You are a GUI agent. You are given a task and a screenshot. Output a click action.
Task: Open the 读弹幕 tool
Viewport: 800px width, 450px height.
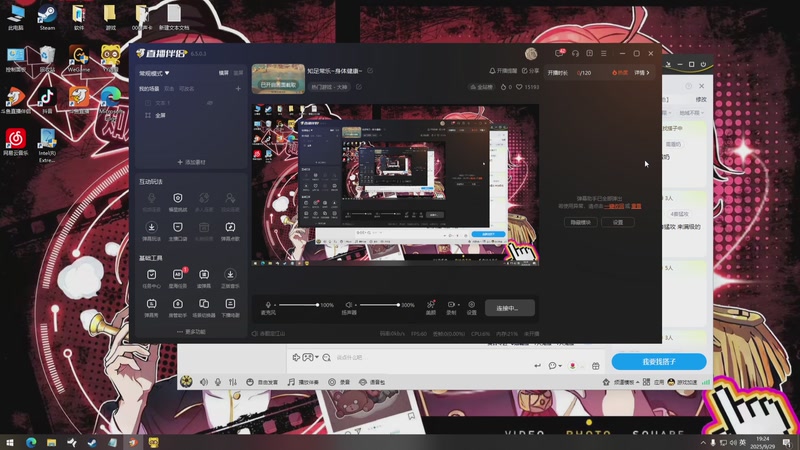pos(204,278)
